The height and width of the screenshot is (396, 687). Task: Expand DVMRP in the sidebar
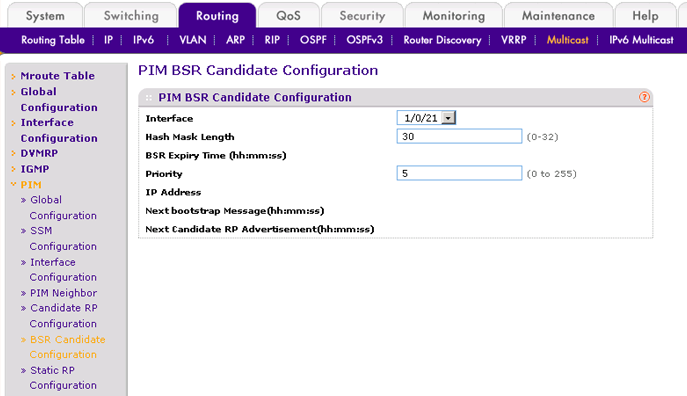[39, 153]
